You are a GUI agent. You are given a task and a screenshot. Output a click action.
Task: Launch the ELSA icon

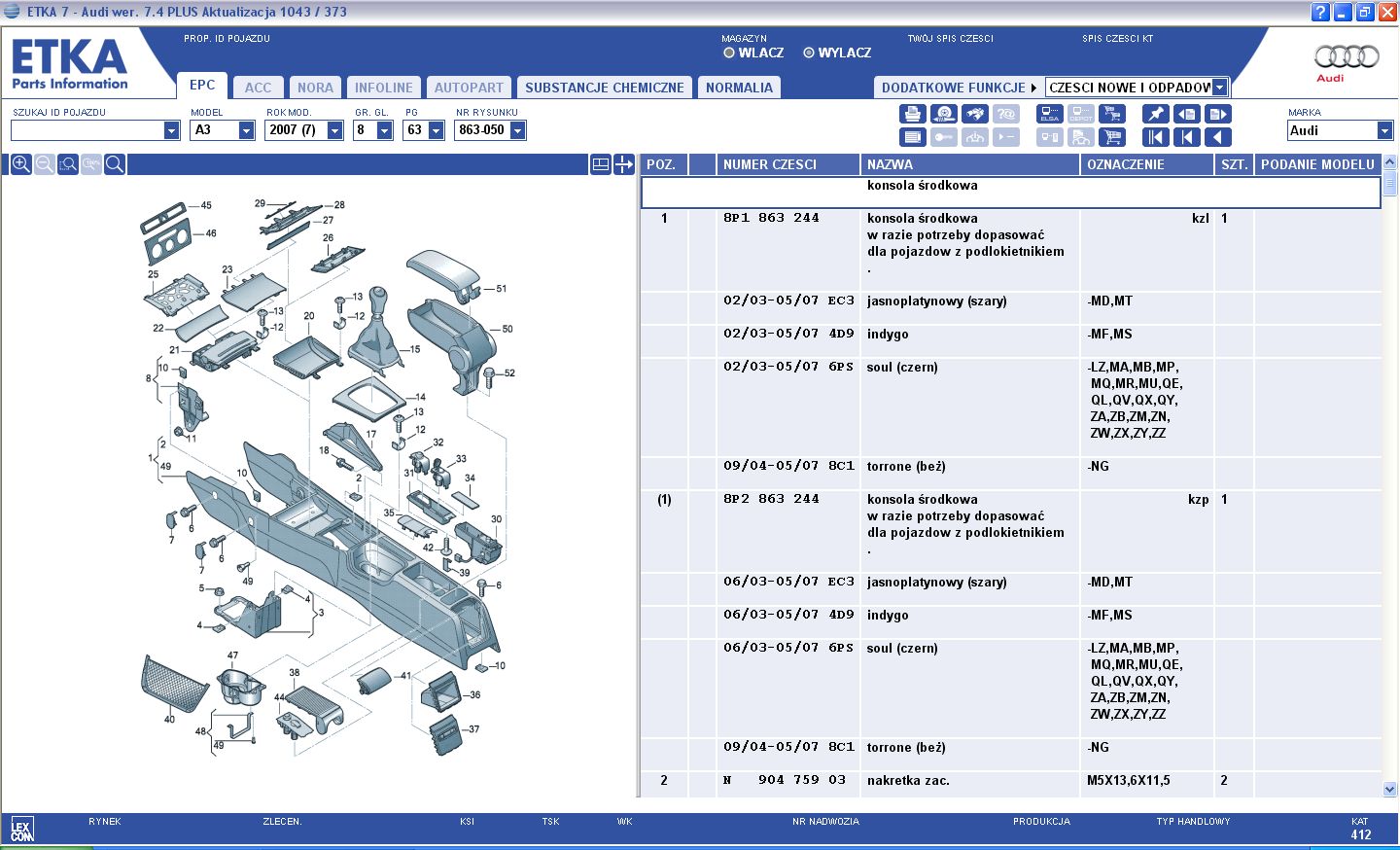[1049, 114]
